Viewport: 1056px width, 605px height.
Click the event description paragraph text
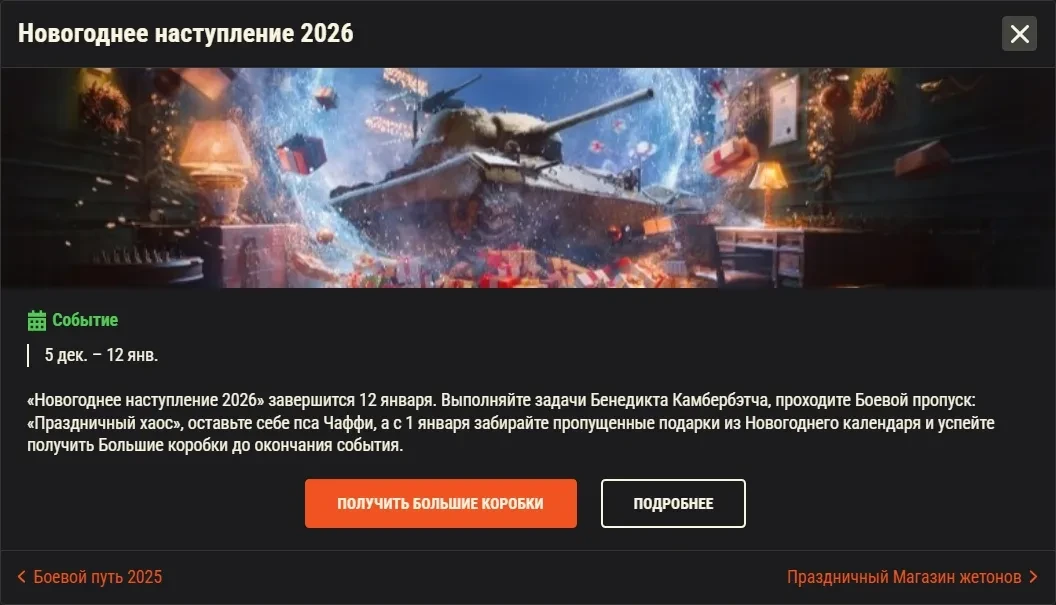pyautogui.click(x=510, y=422)
